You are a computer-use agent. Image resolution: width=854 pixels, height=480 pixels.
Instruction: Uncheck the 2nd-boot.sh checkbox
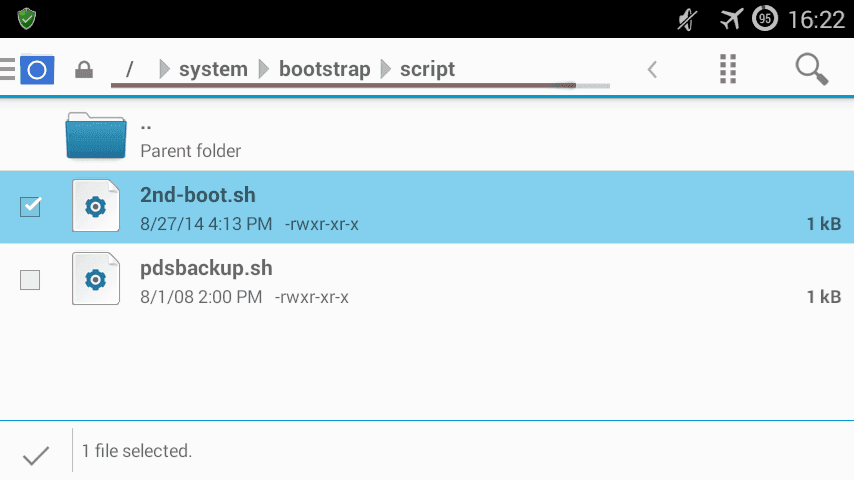pyautogui.click(x=30, y=206)
